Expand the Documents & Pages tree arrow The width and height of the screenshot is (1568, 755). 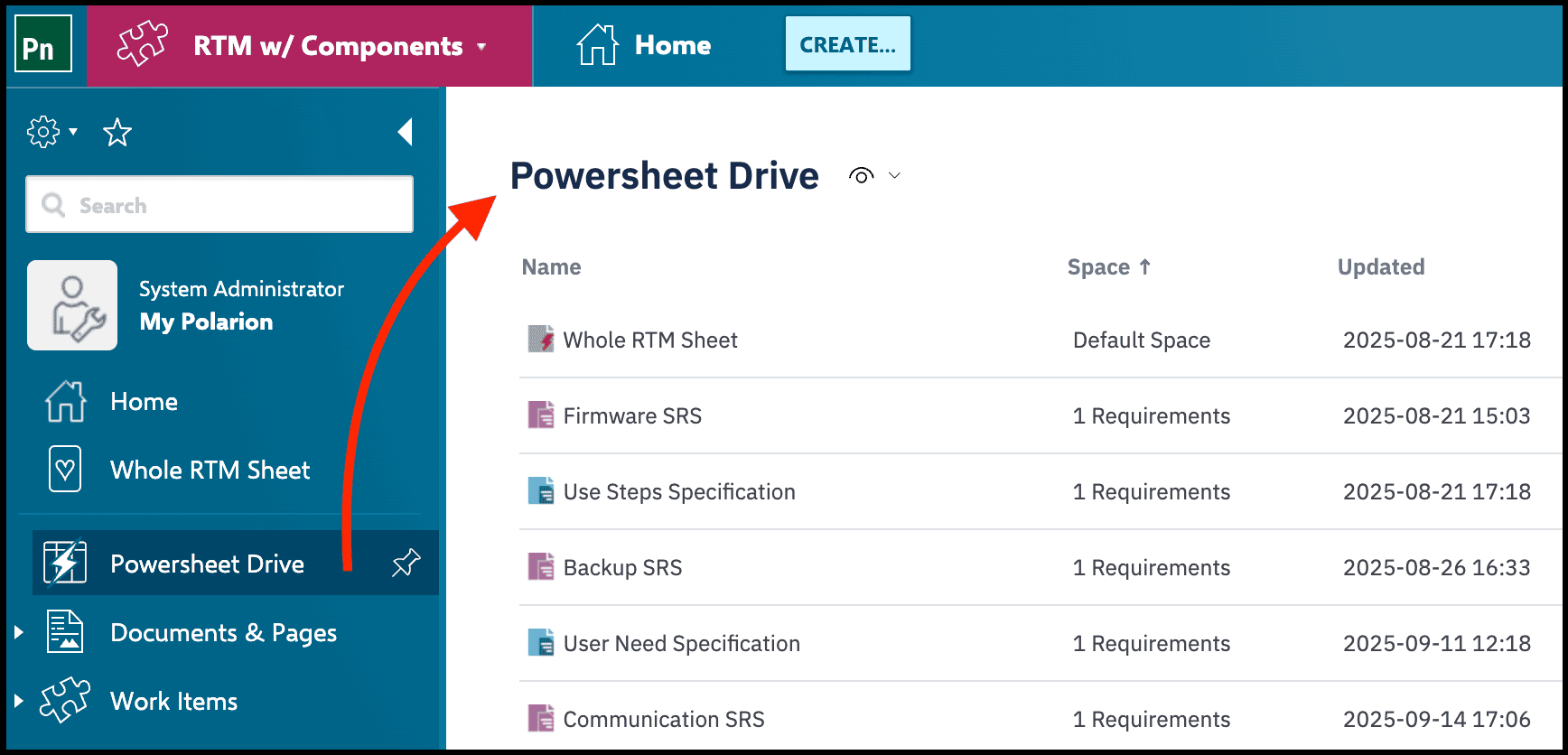[x=18, y=632]
